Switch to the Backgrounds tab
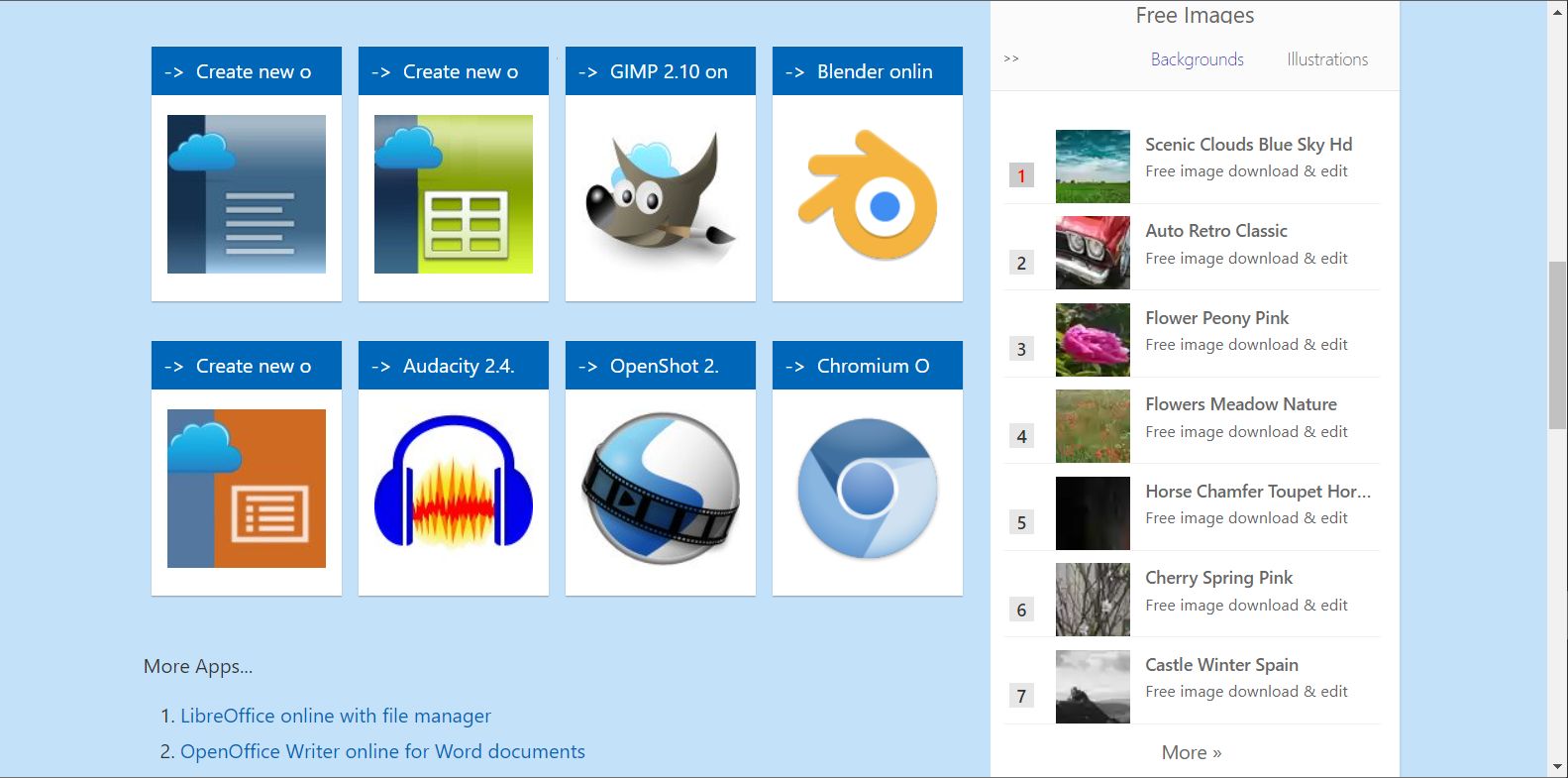The height and width of the screenshot is (778, 1568). (1197, 59)
